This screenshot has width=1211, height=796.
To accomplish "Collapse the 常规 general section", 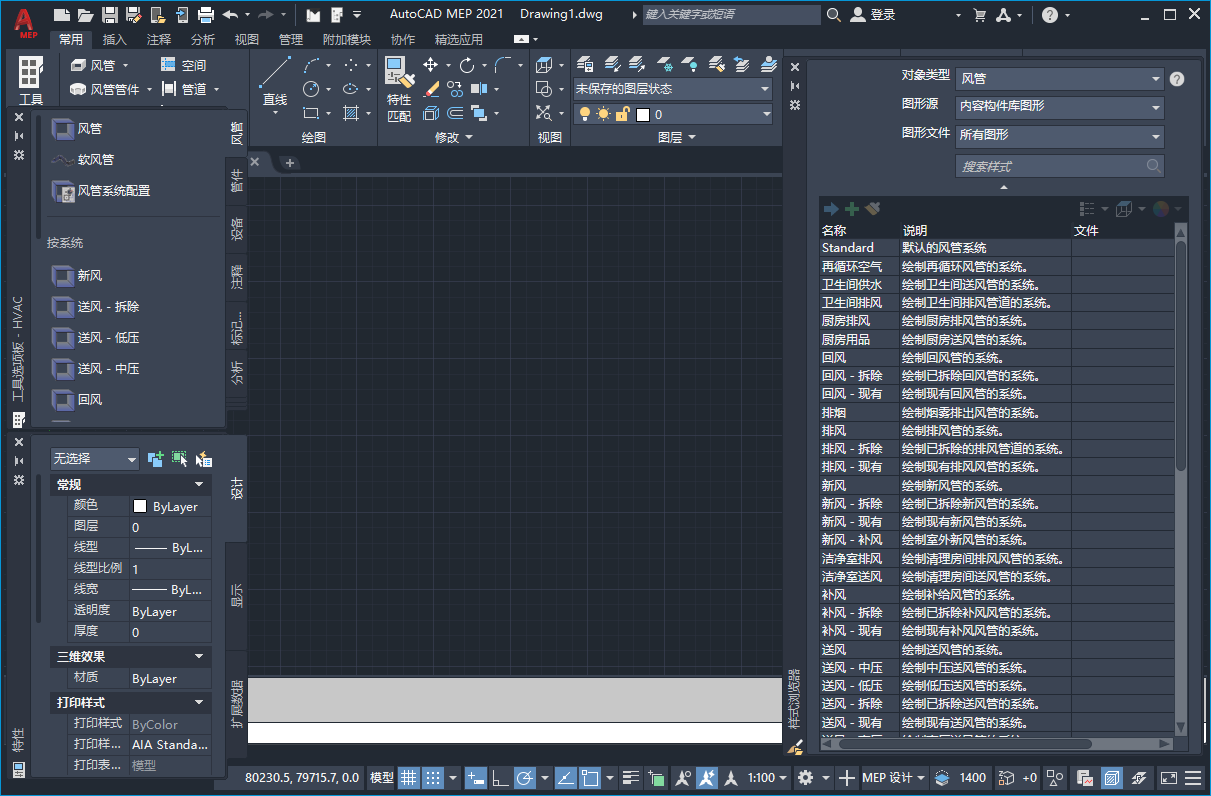I will coord(130,484).
